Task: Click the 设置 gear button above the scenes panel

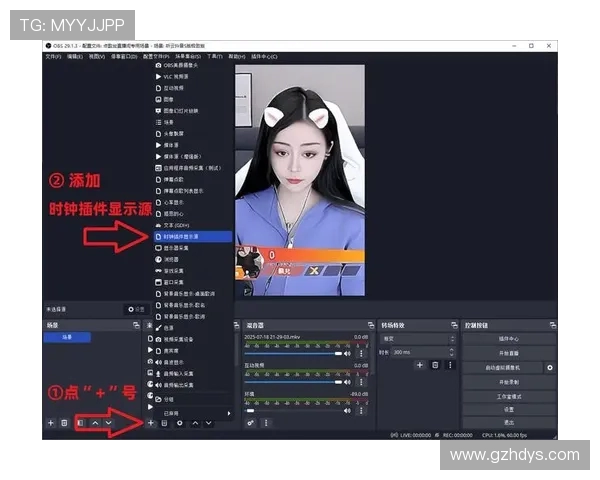Action: (136, 309)
